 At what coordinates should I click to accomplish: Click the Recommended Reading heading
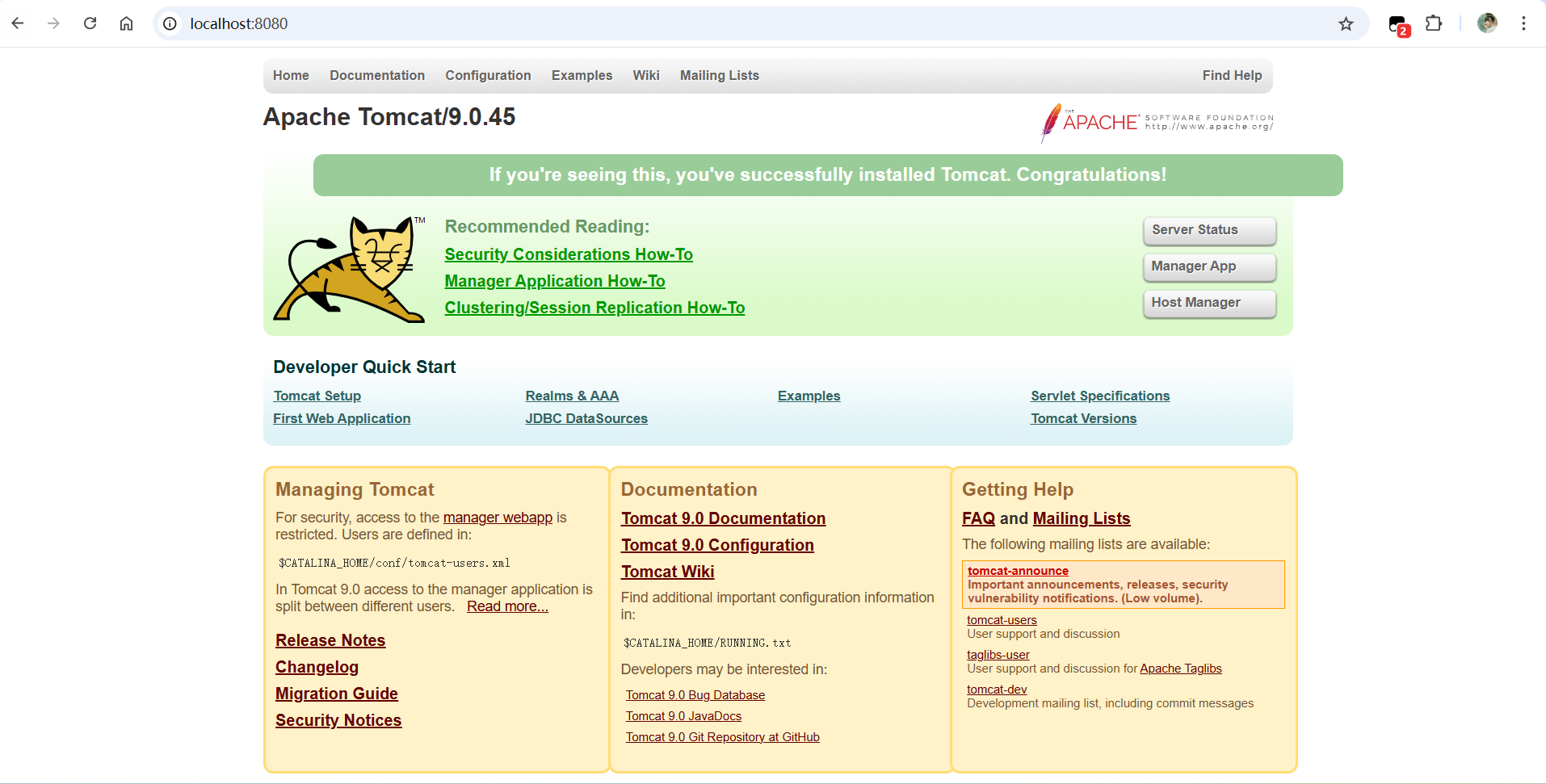547,227
